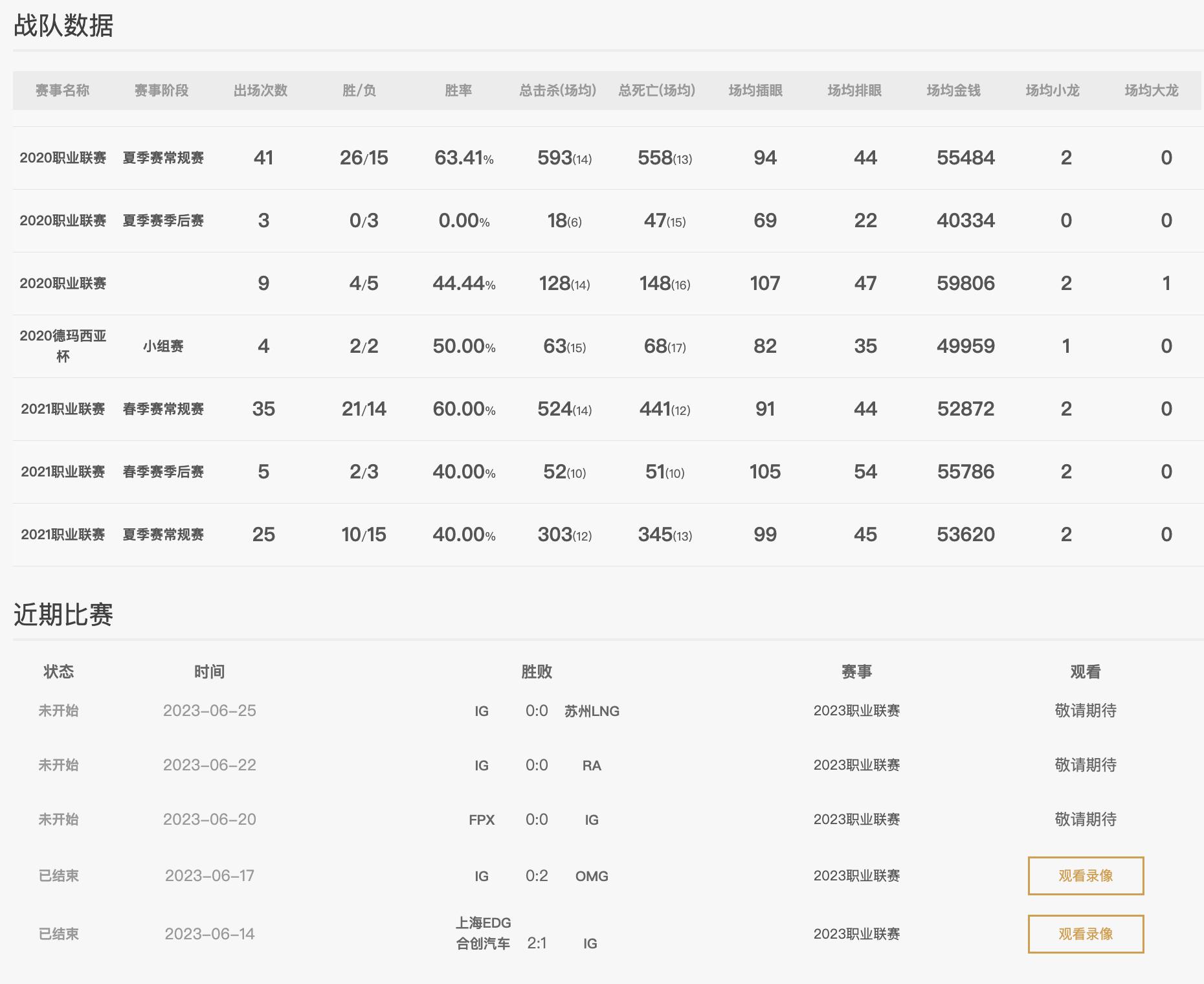
Task: Click the 26/15 win-loss record cell
Action: (x=364, y=158)
